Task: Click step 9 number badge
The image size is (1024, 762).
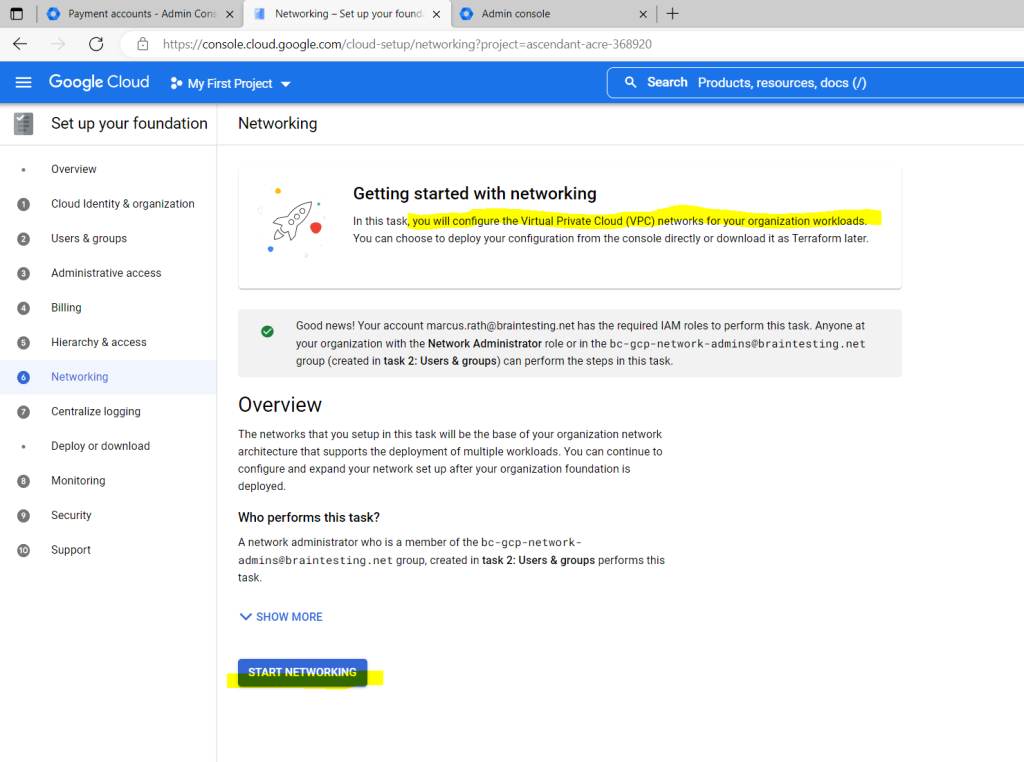Action: tap(24, 516)
